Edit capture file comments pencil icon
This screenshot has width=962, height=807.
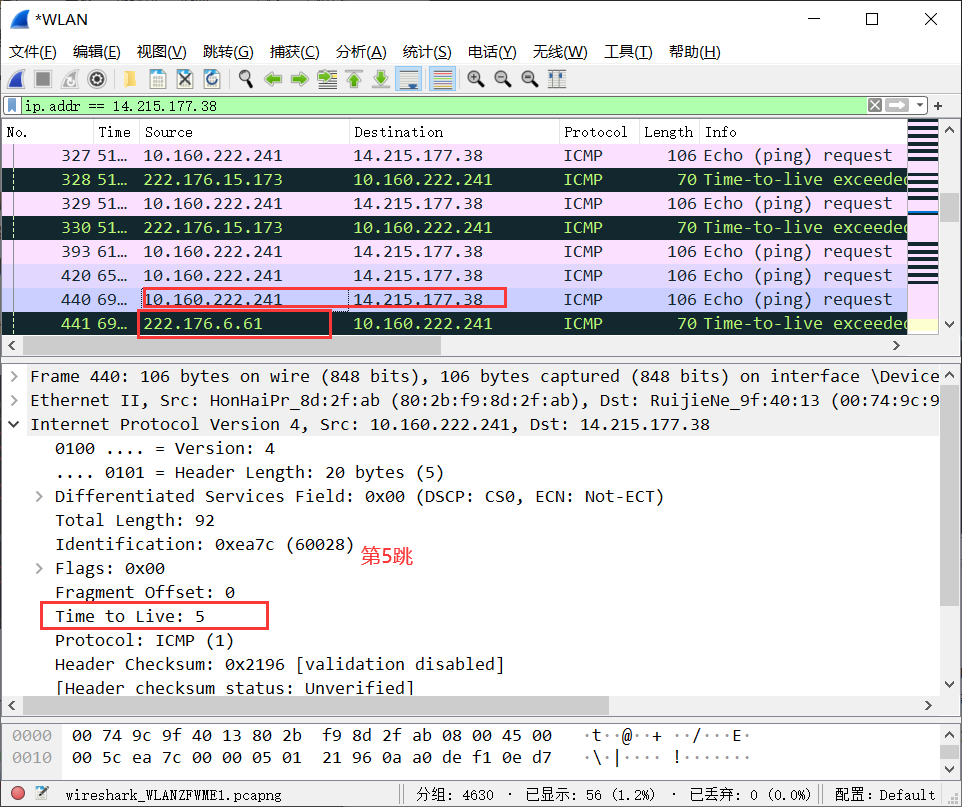coord(42,793)
